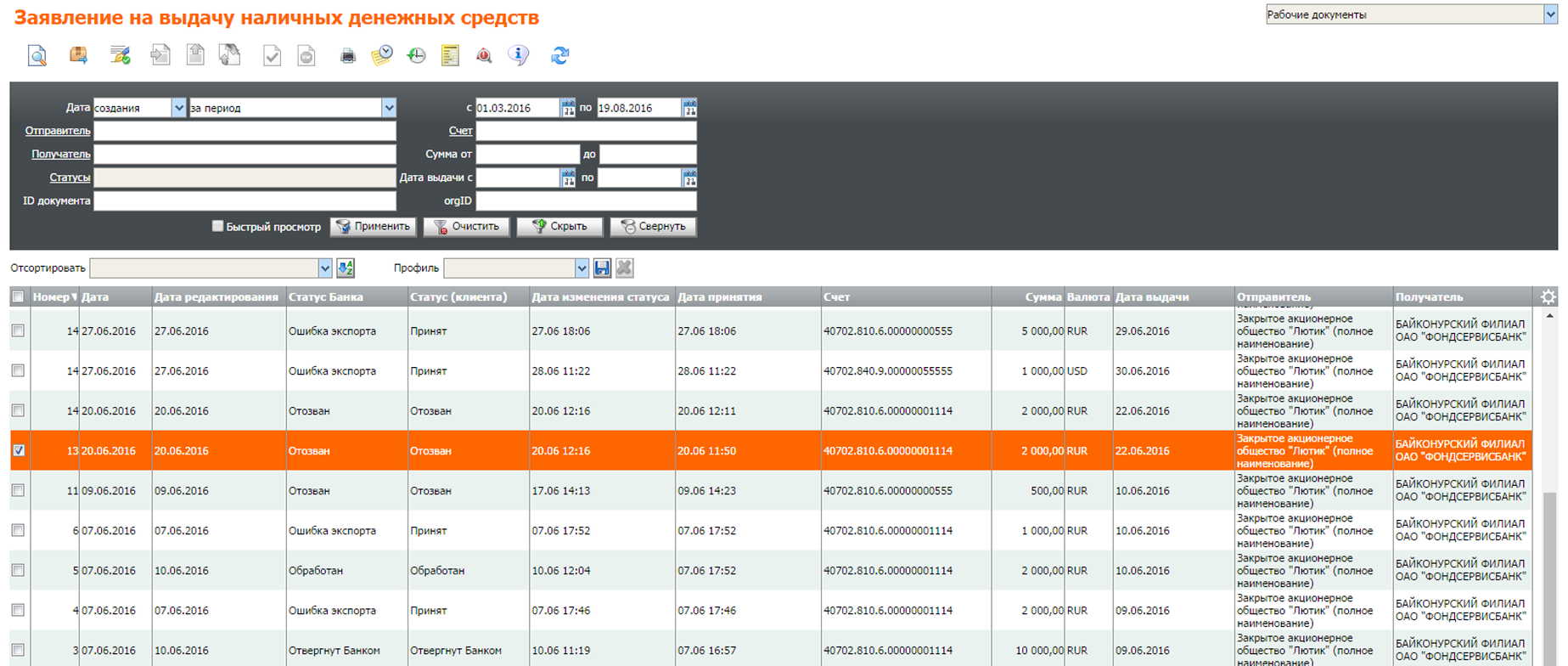Open calendar for 'Дата выдачи по' field

click(x=689, y=178)
